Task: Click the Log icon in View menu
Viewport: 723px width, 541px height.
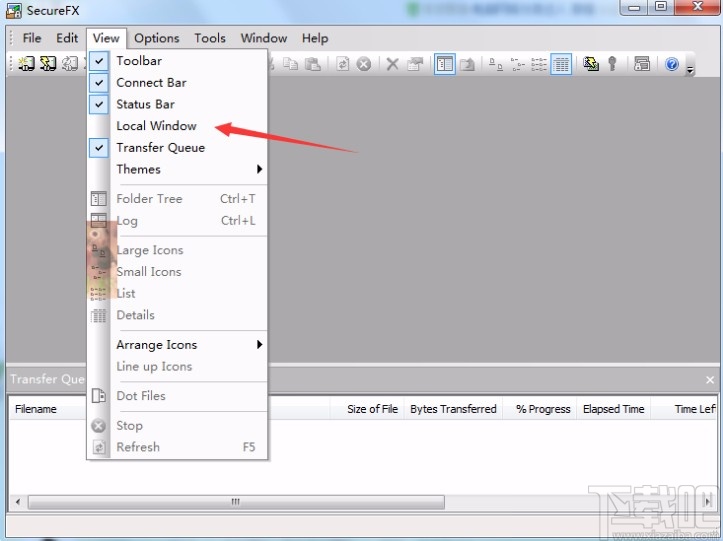Action: (99, 220)
